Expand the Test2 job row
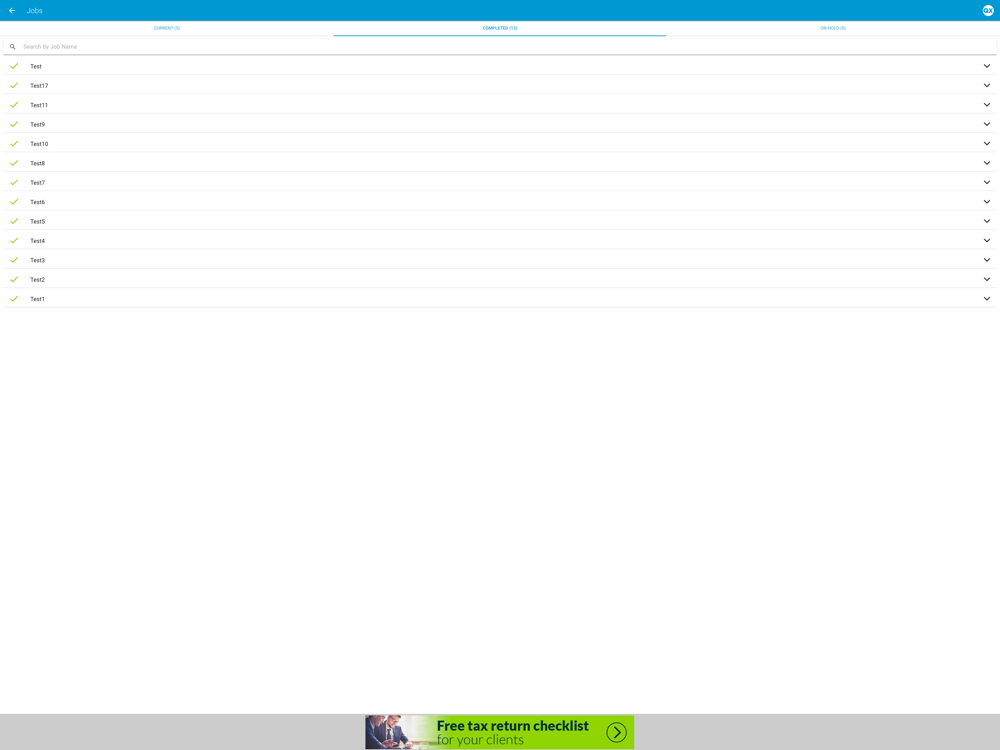This screenshot has width=1000, height=750. (987, 279)
